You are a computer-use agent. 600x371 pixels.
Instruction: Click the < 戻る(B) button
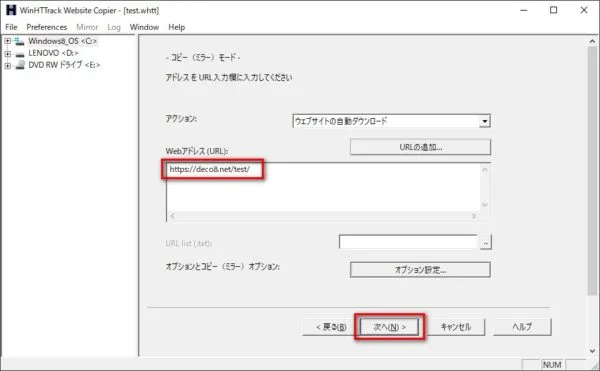click(331, 327)
